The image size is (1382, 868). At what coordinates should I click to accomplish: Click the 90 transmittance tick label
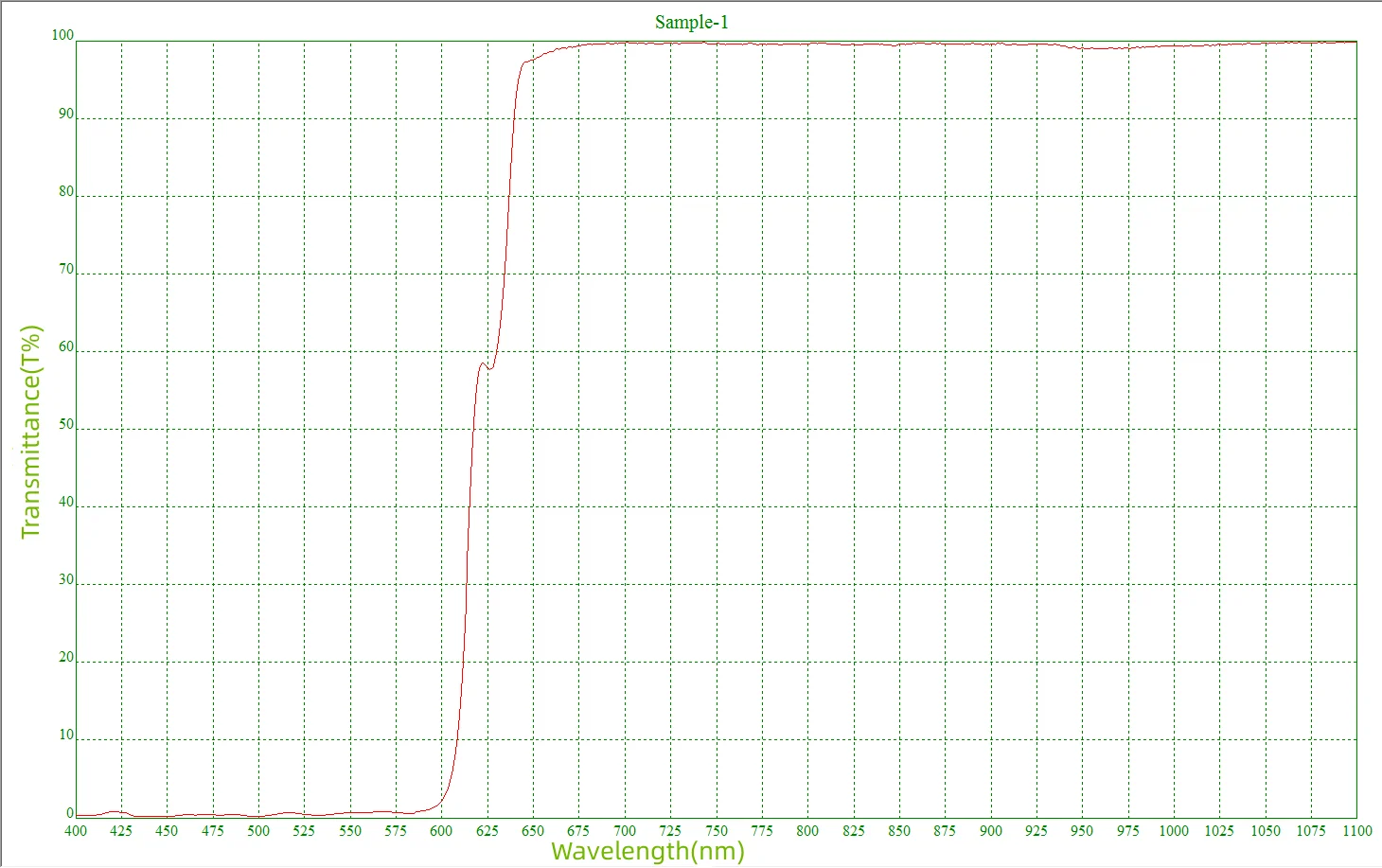coord(66,114)
